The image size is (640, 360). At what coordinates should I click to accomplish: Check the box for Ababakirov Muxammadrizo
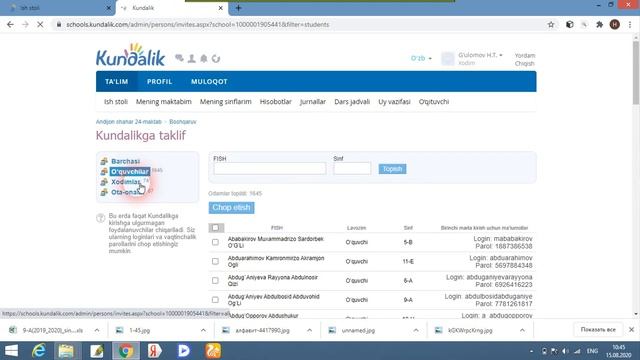point(215,242)
